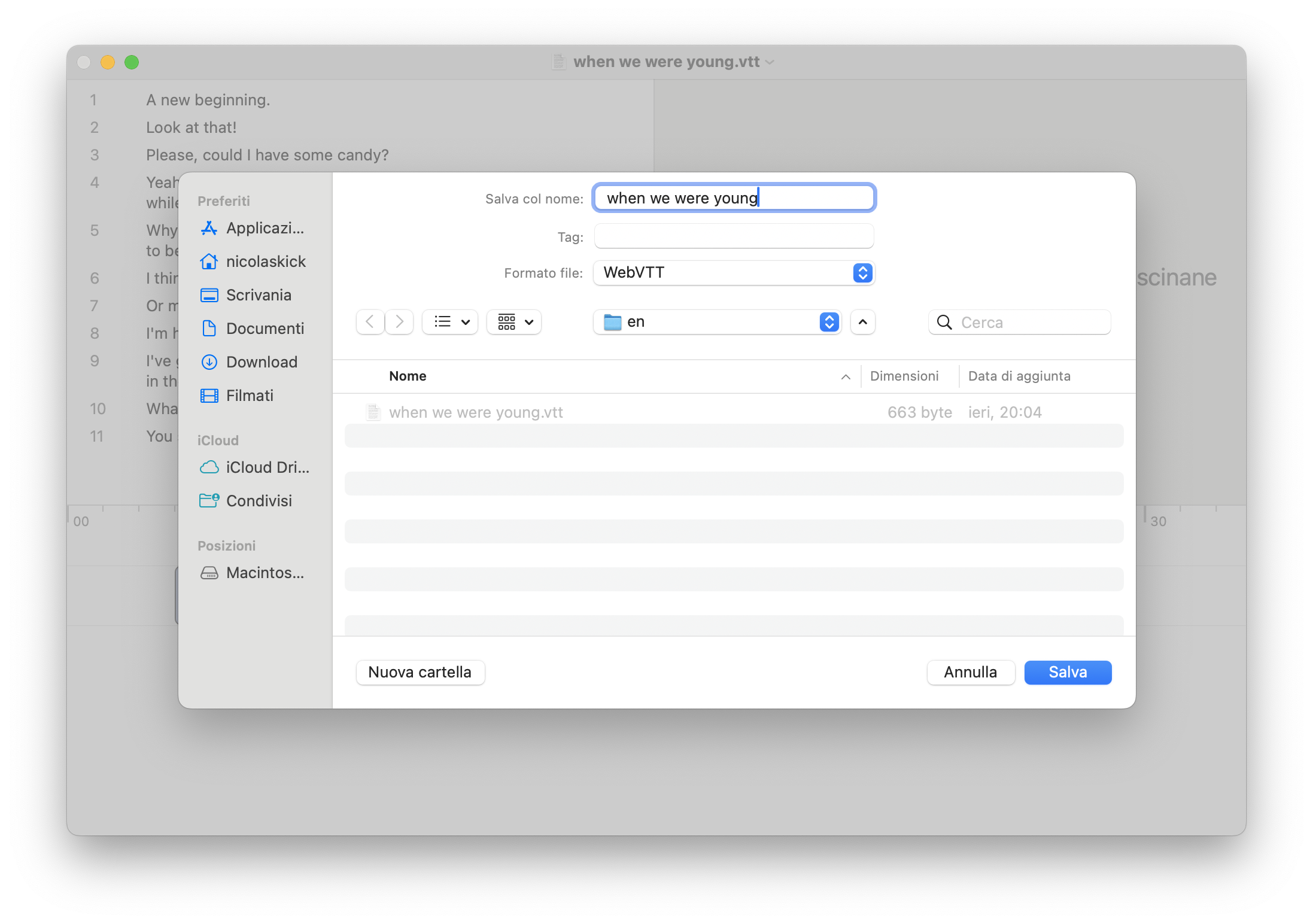
Task: Open Filmati in the sidebar
Action: click(x=236, y=396)
